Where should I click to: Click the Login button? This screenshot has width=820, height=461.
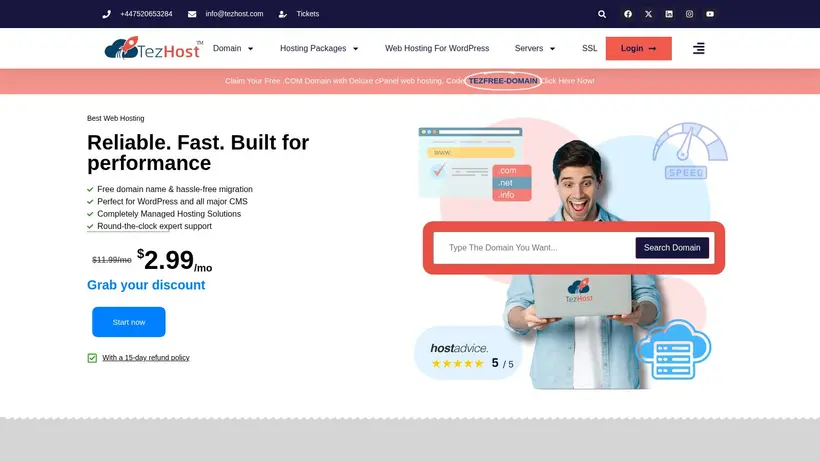[639, 48]
